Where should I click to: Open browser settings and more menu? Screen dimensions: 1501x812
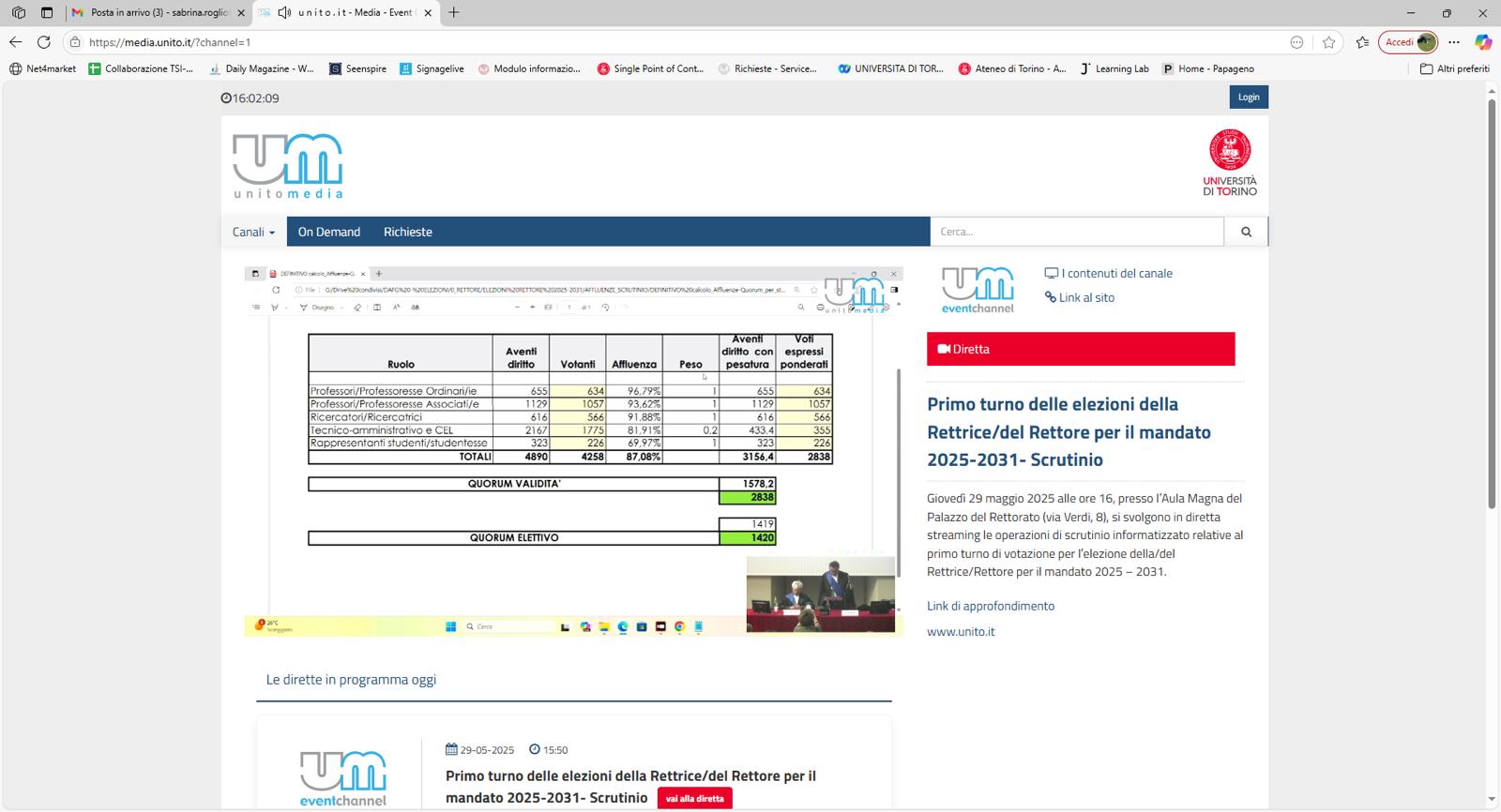tap(1453, 42)
